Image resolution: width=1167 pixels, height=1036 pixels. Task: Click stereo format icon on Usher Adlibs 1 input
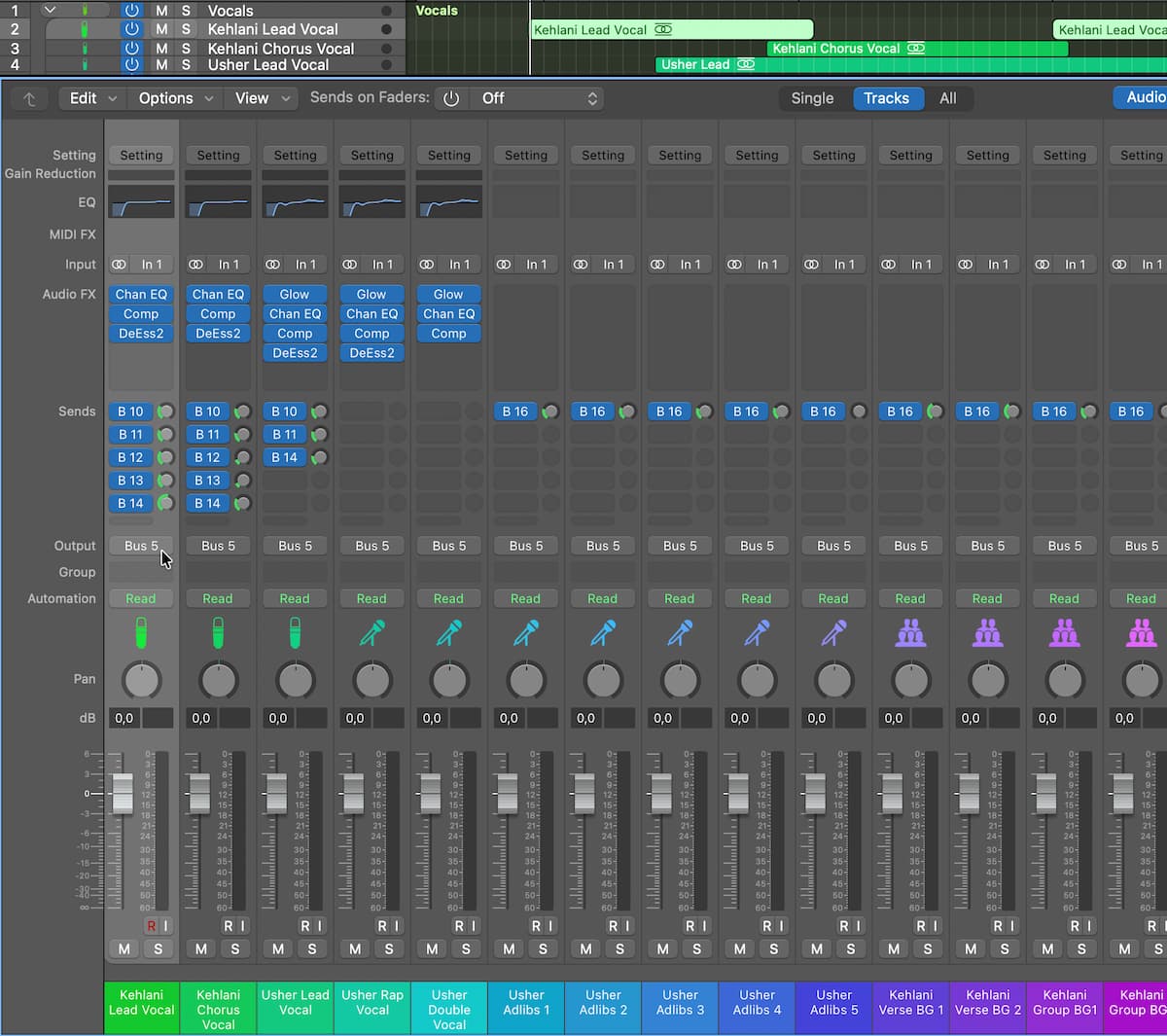click(x=504, y=265)
